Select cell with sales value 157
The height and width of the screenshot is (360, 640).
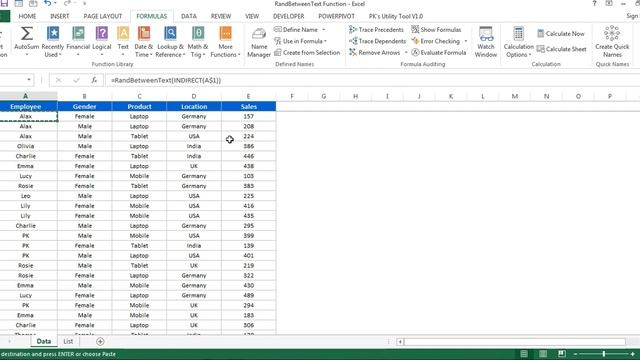point(249,116)
